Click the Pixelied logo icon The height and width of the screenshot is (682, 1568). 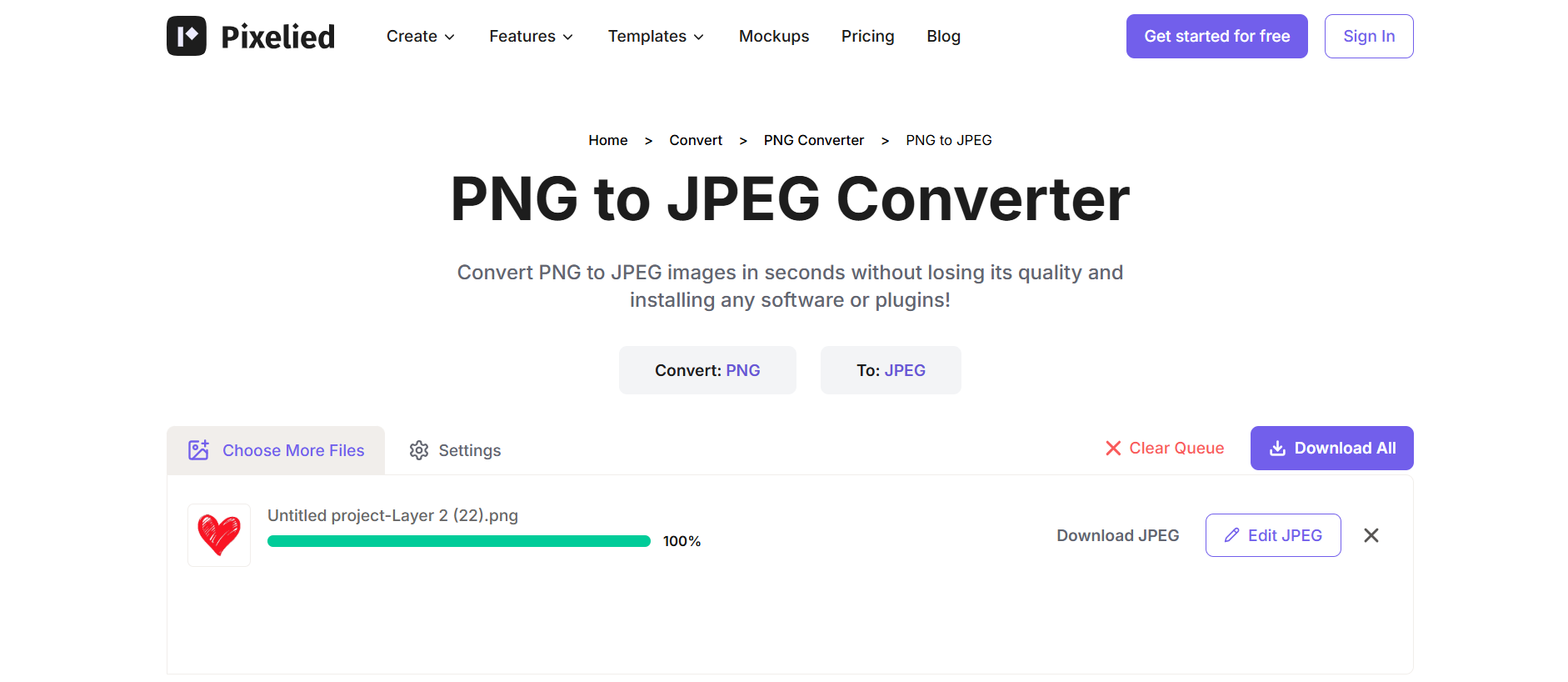click(187, 36)
